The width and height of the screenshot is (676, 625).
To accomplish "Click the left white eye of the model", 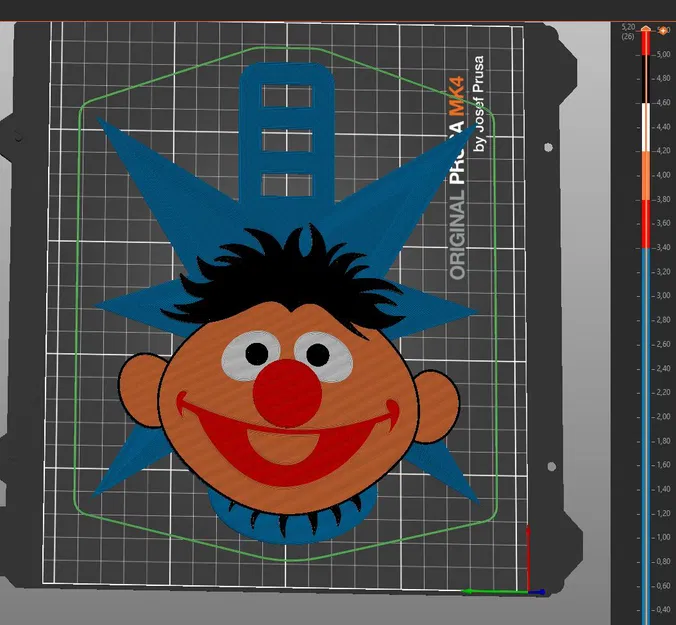I will tap(251, 356).
